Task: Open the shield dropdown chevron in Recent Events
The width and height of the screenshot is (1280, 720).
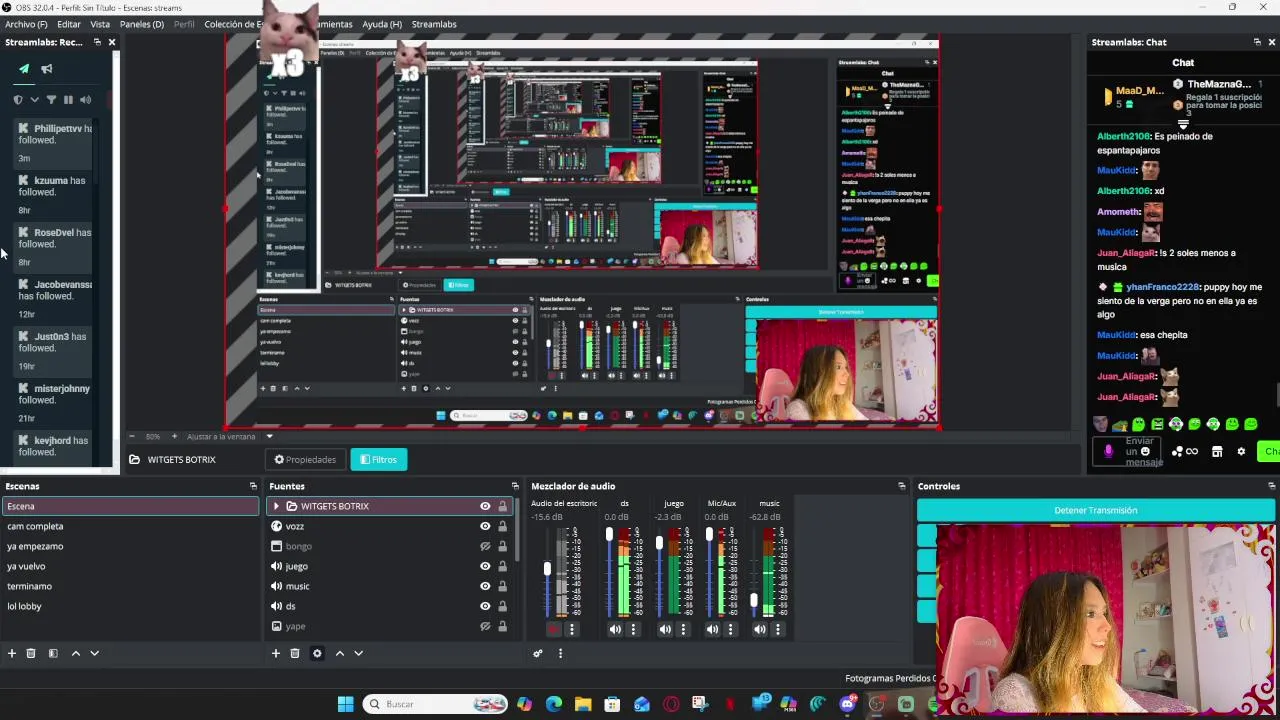Action: [x=34, y=100]
